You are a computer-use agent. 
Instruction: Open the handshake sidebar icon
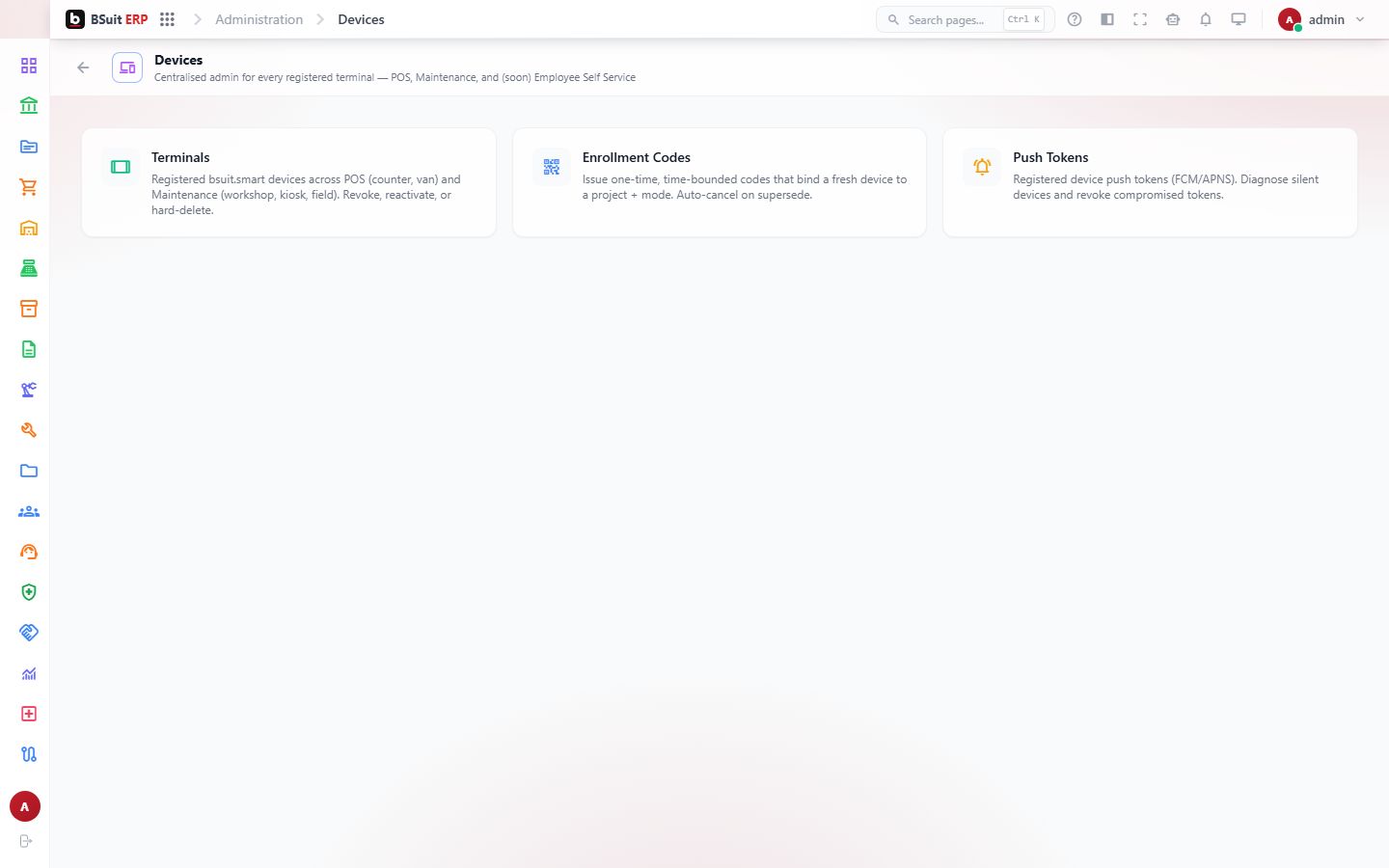click(29, 633)
